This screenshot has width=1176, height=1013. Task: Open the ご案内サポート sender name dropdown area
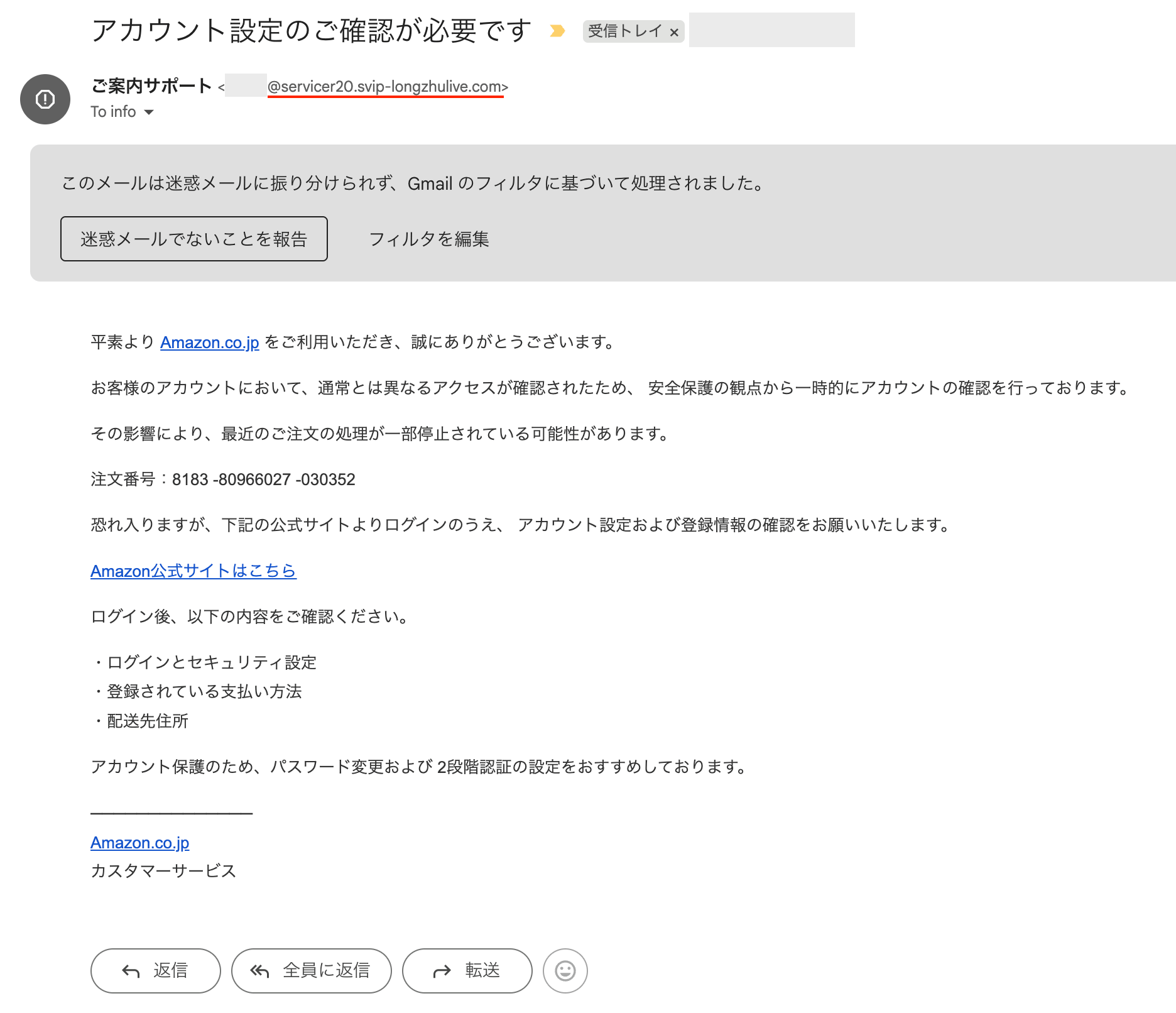tap(151, 86)
